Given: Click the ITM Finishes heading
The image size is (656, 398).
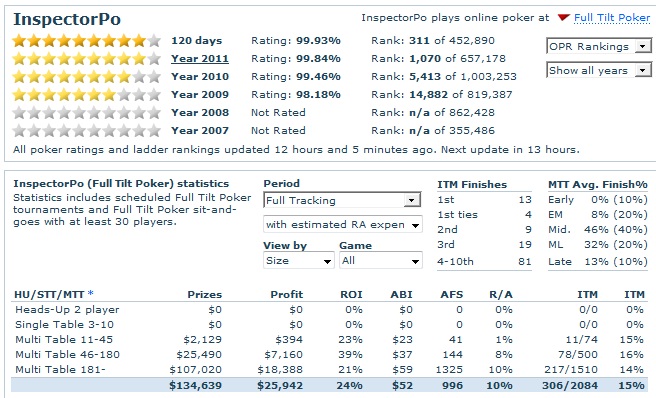Looking at the screenshot, I should point(472,185).
